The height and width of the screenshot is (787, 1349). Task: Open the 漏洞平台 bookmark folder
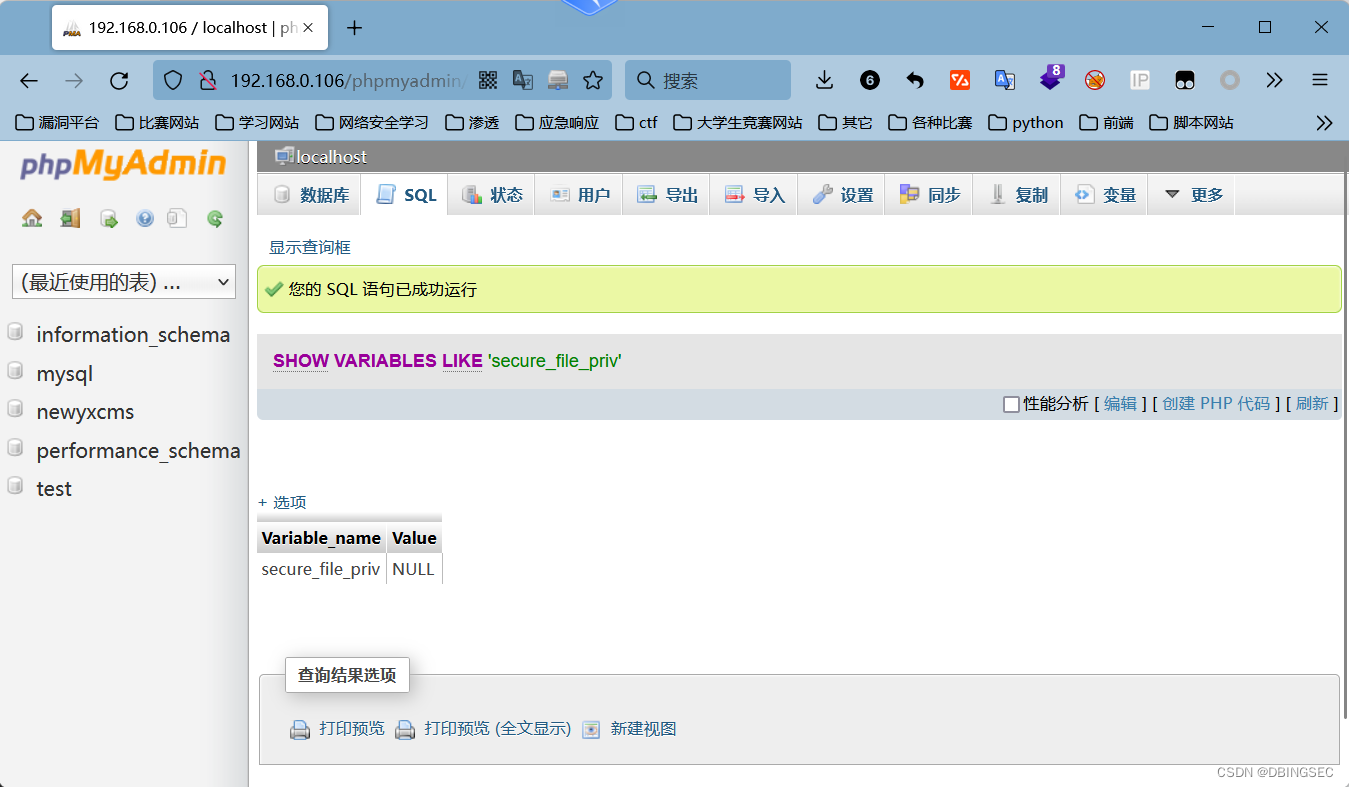click(58, 123)
